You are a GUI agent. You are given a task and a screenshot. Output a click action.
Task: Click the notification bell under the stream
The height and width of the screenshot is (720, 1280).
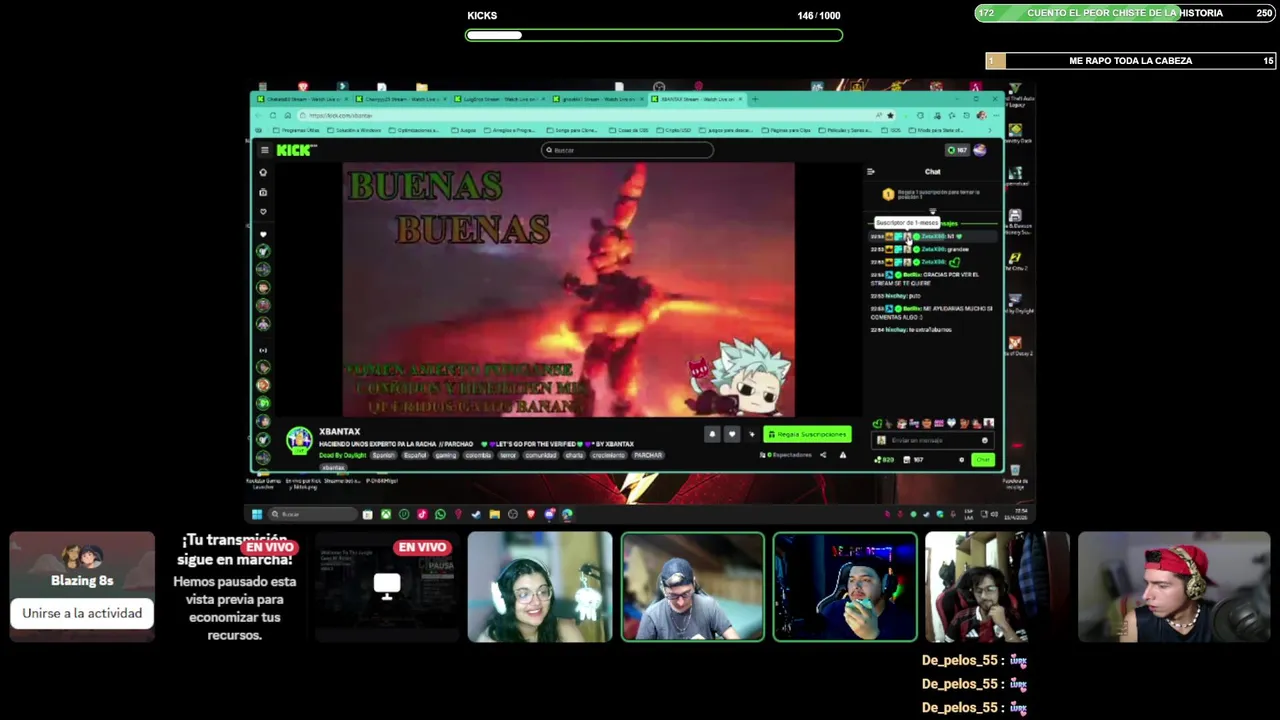point(712,434)
